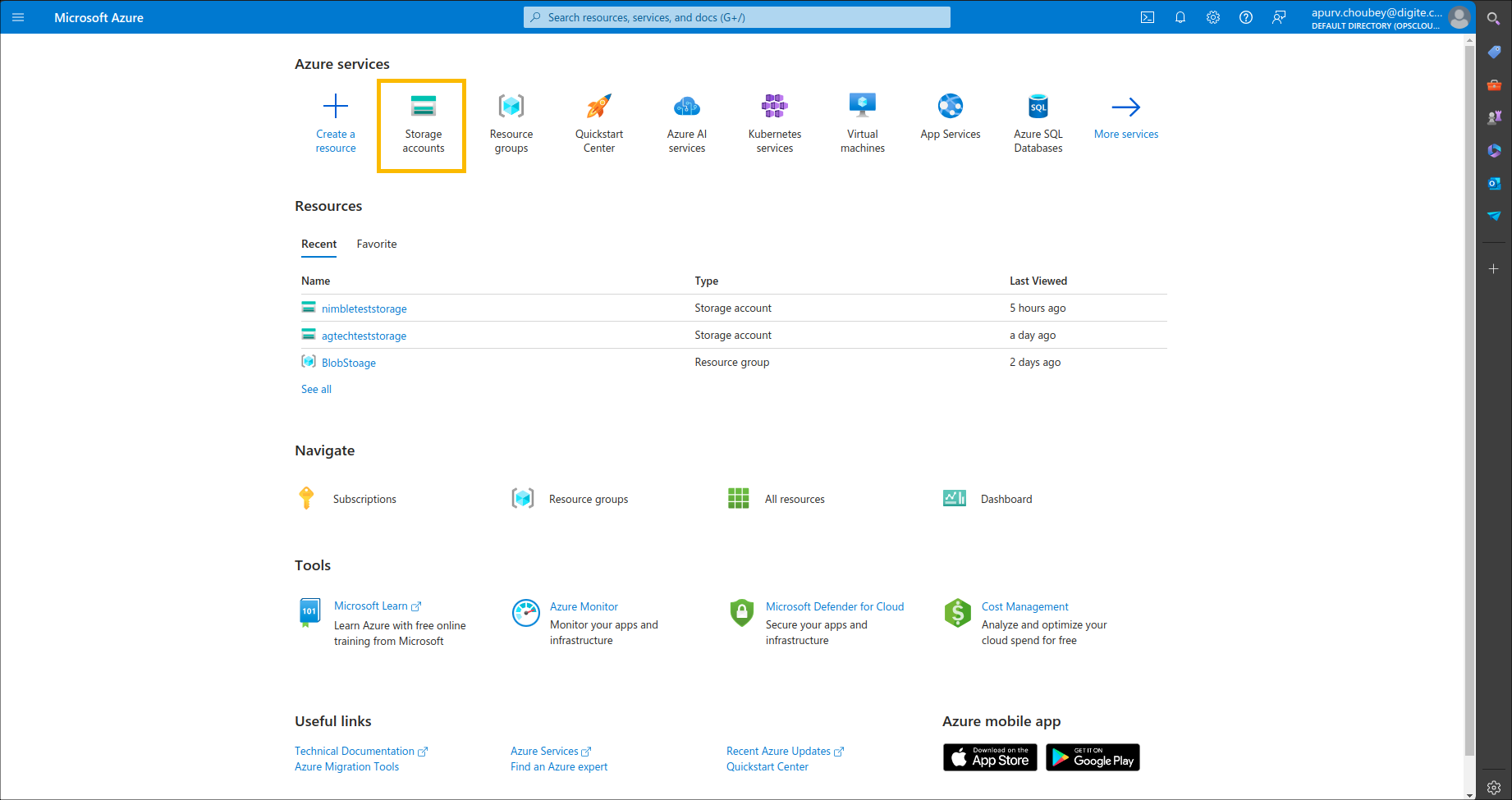Open Cloud Shell from the top bar
Screen dimensions: 1512x800
coord(1148,16)
